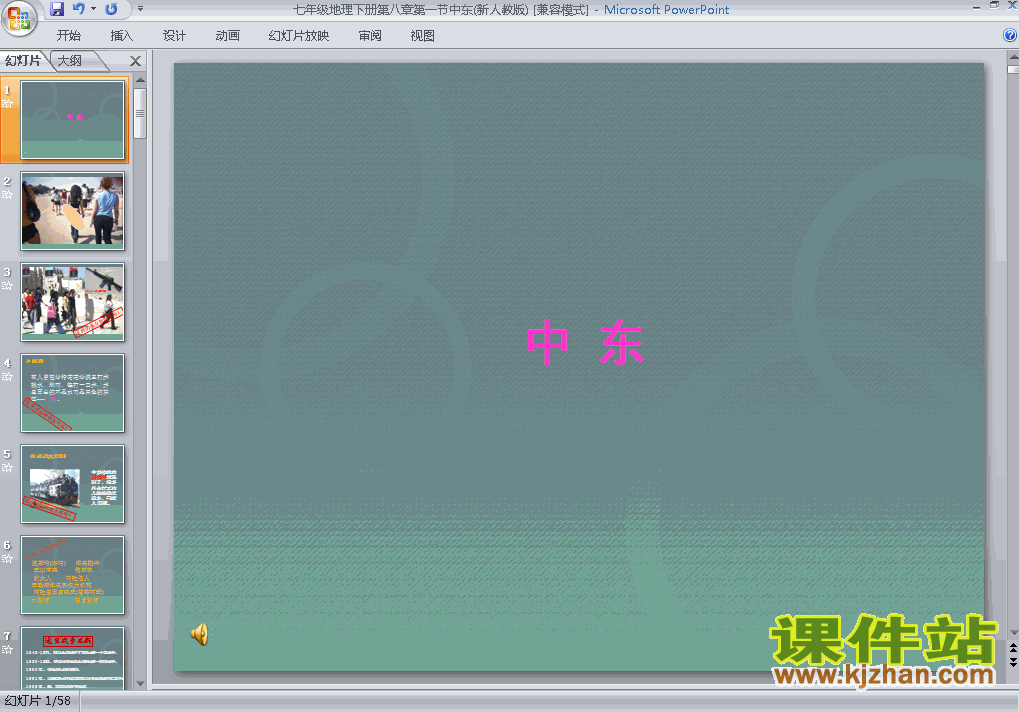This screenshot has width=1019, height=712.
Task: Click animation star icon beside slide 1
Action: click(8, 103)
